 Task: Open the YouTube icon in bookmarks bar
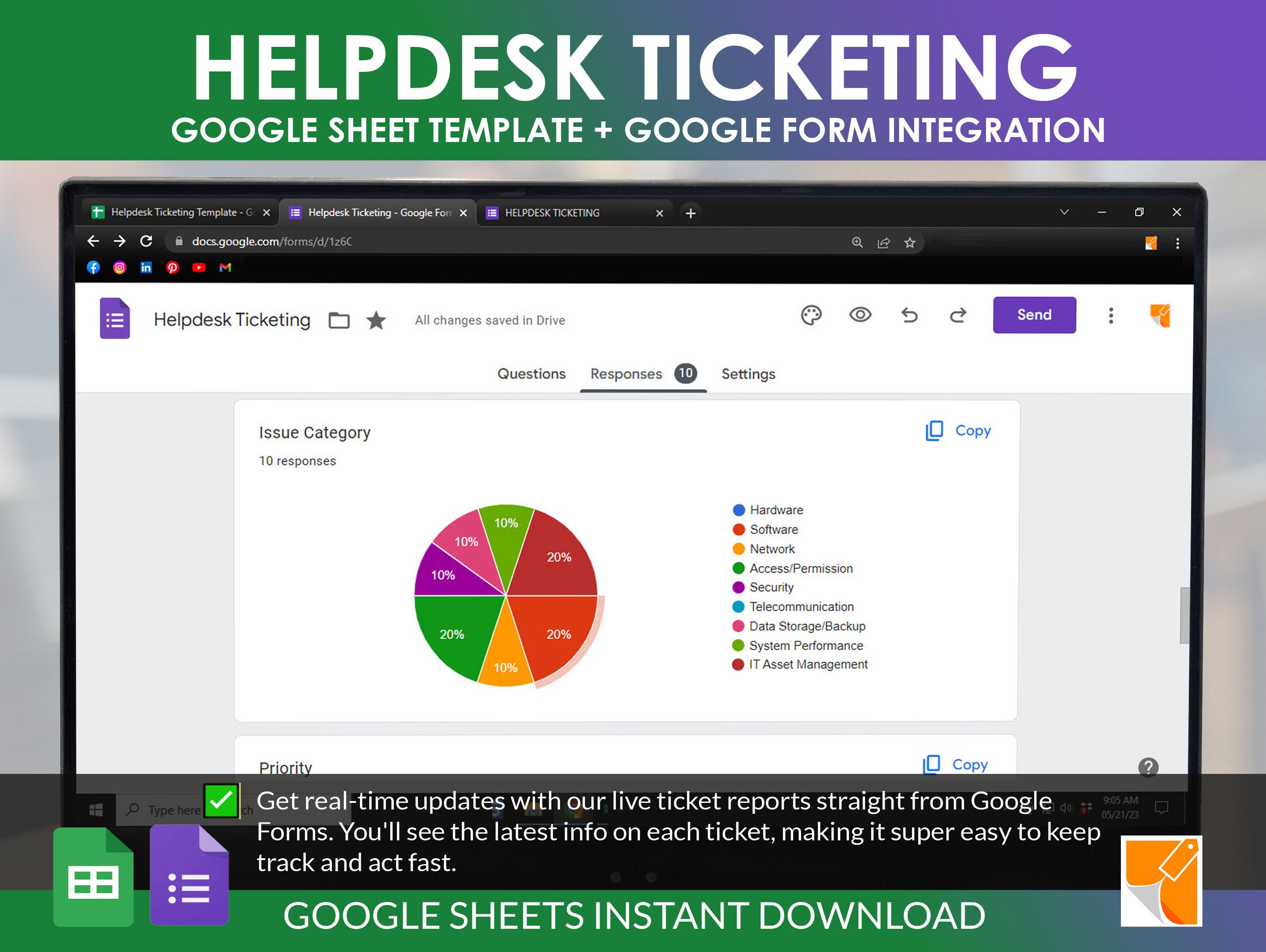(199, 267)
